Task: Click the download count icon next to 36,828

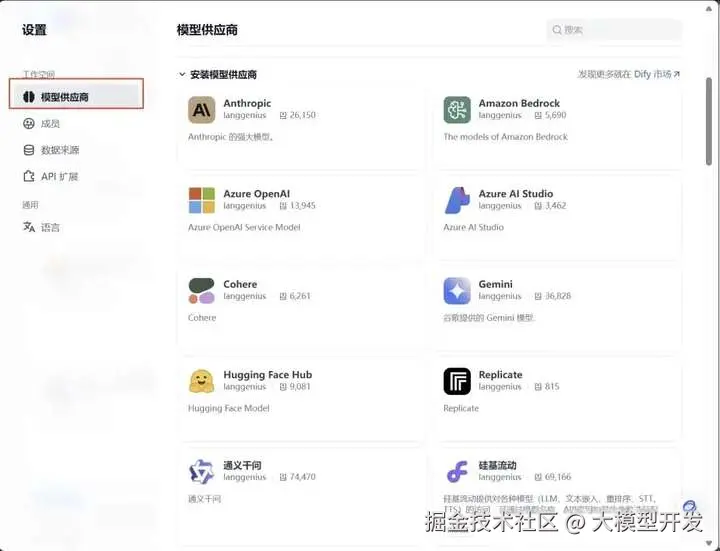Action: click(538, 296)
